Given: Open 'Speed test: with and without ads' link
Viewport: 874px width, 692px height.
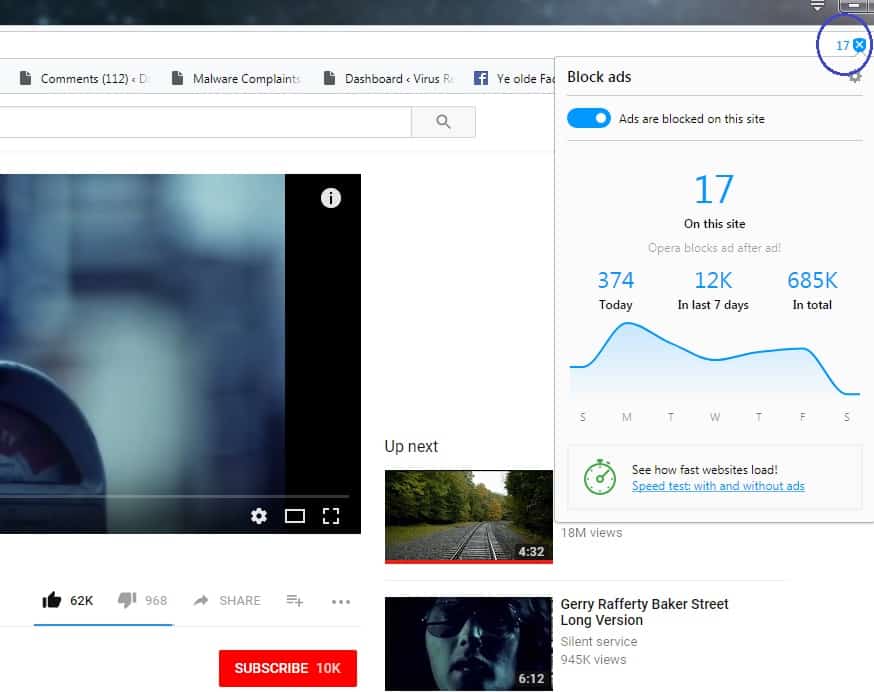Looking at the screenshot, I should [x=718, y=486].
